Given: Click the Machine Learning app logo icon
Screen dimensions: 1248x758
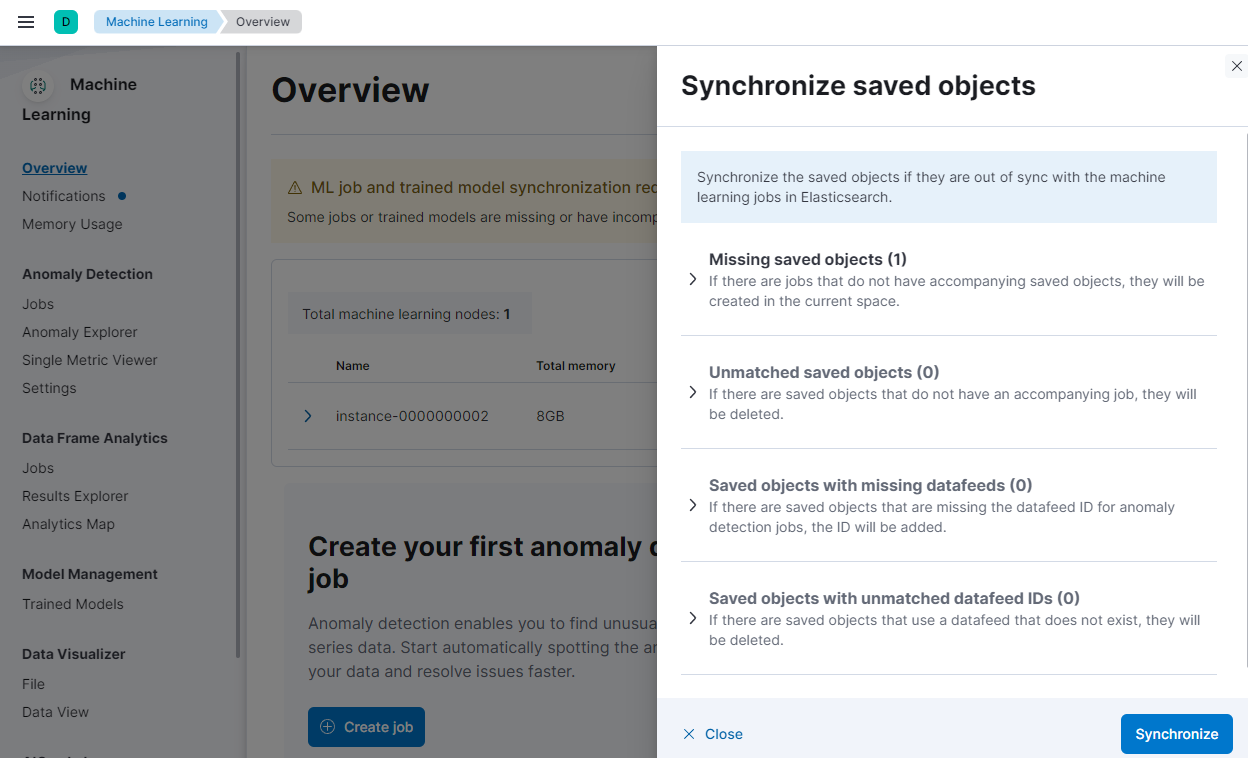Looking at the screenshot, I should 39,86.
